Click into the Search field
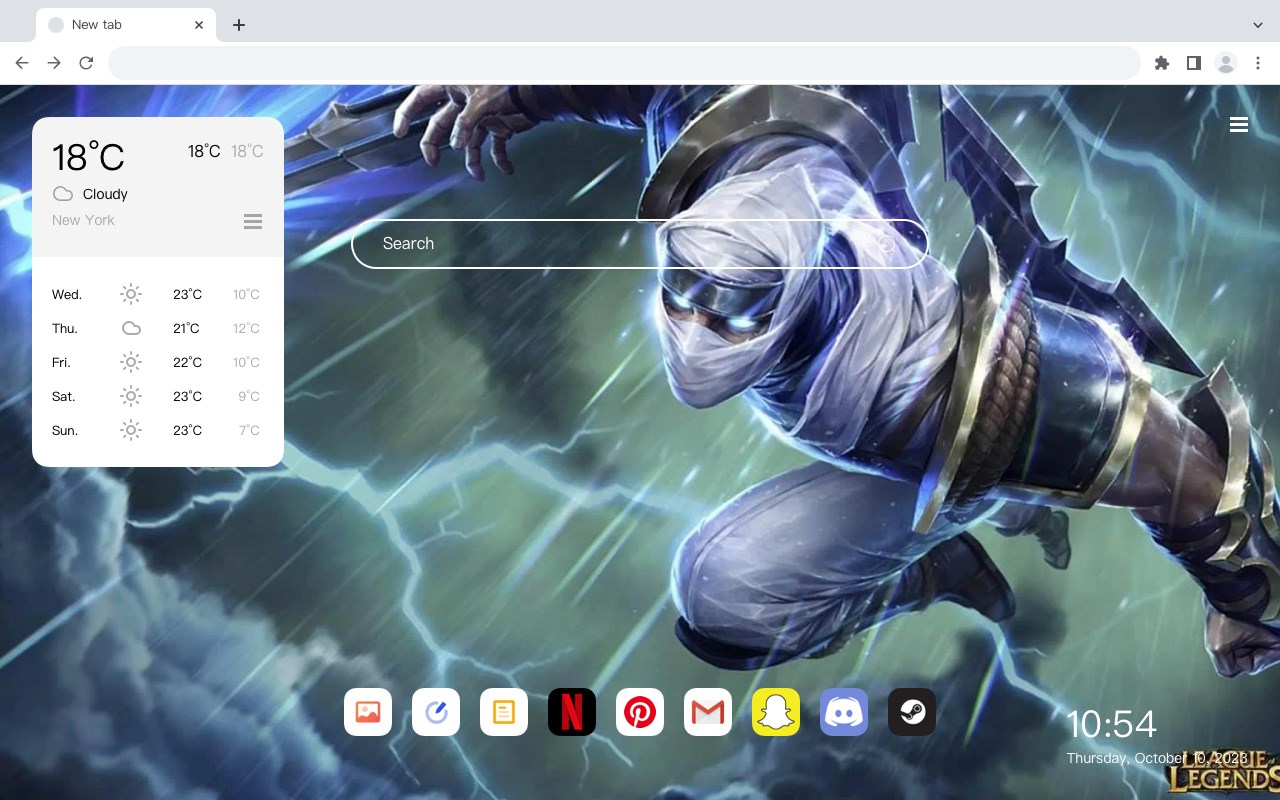The width and height of the screenshot is (1280, 800). 640,244
